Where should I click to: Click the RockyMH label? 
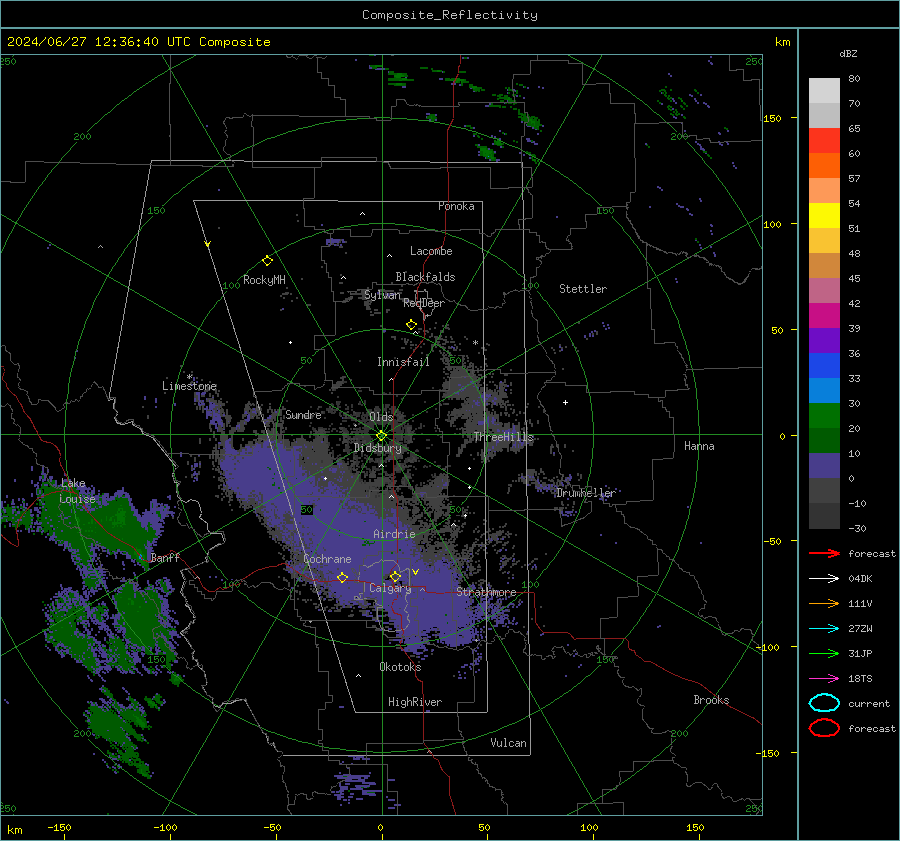[264, 280]
